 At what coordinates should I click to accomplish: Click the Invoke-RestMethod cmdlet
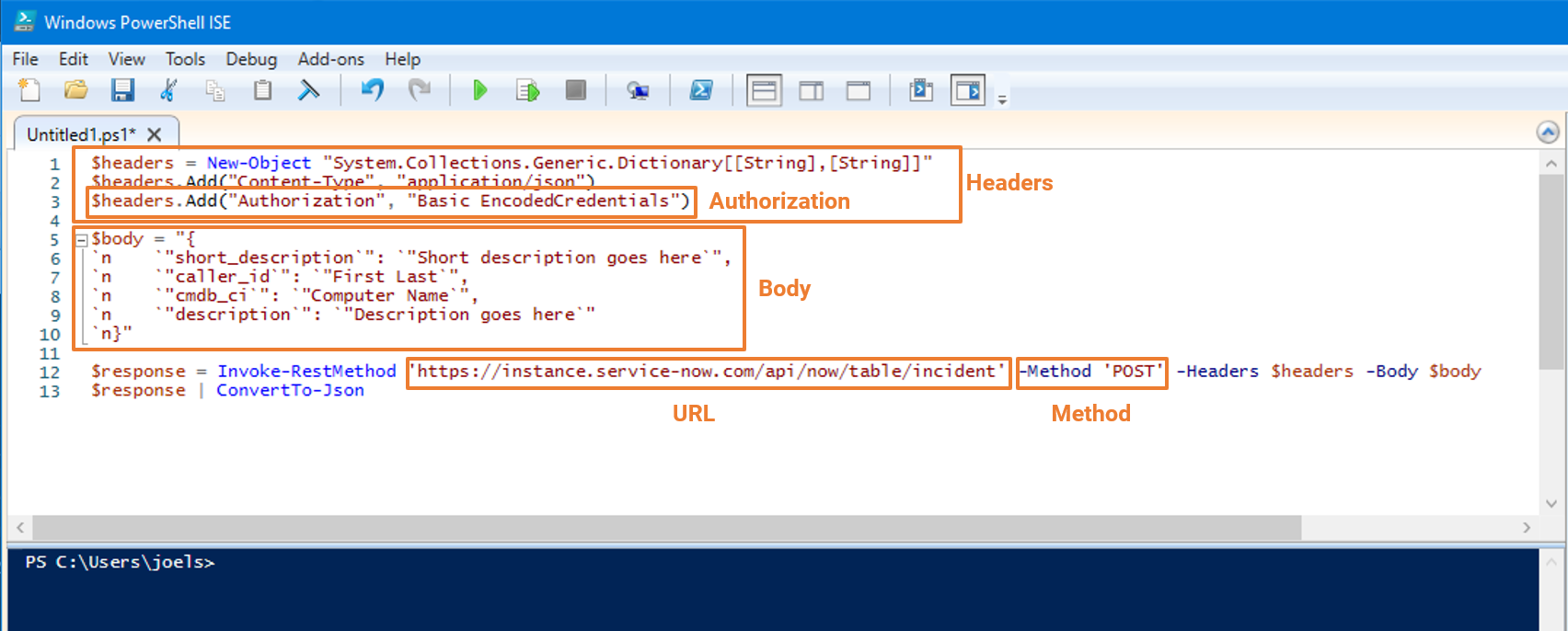pyautogui.click(x=306, y=371)
